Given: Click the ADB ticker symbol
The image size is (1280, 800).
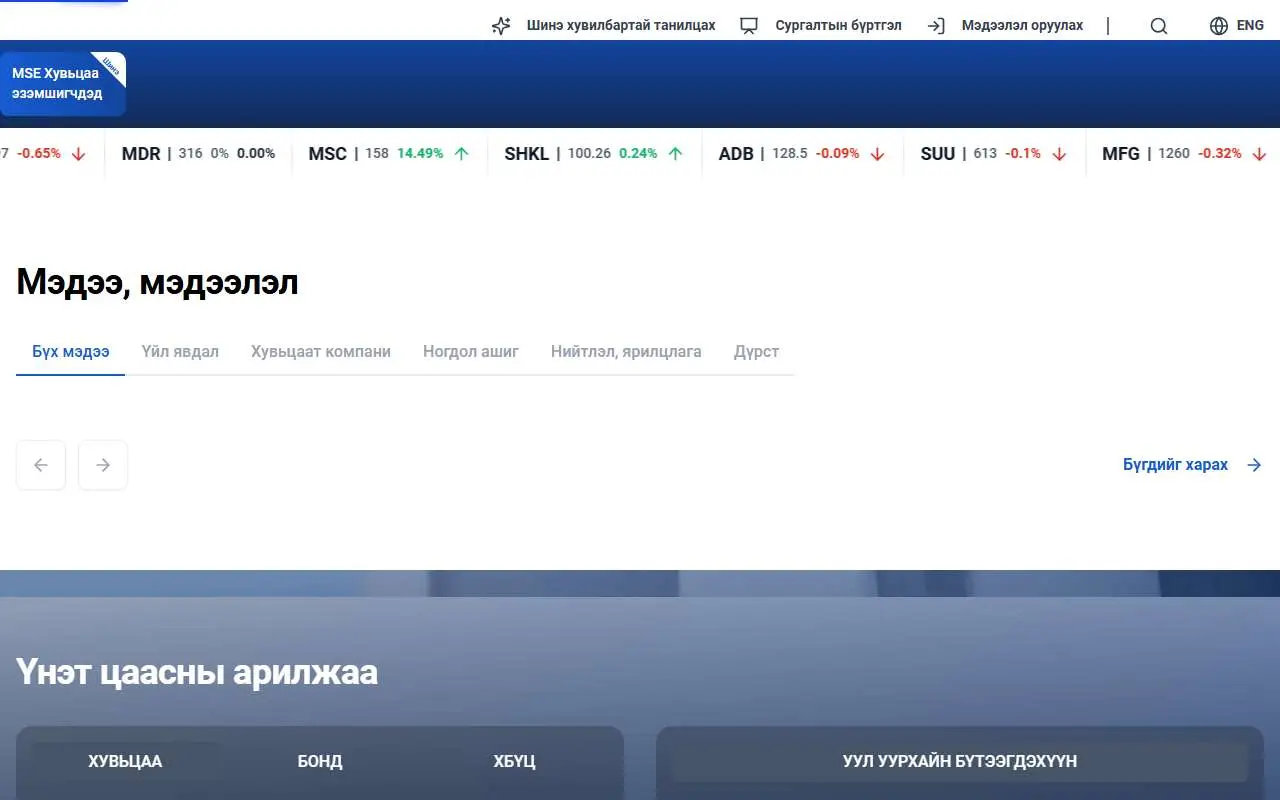Looking at the screenshot, I should (736, 154).
